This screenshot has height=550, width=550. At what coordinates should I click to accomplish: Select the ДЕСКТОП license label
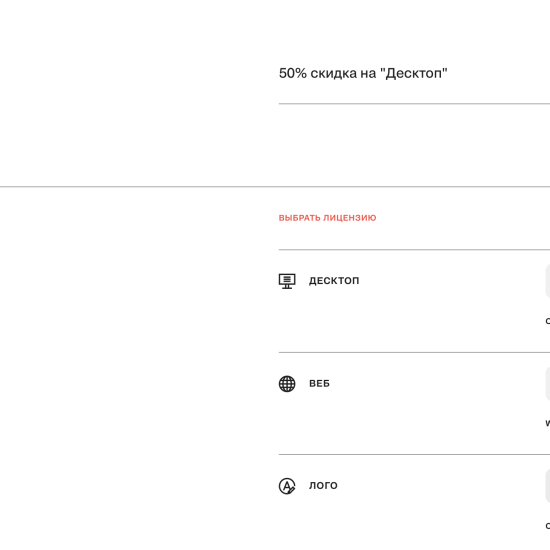(x=334, y=281)
